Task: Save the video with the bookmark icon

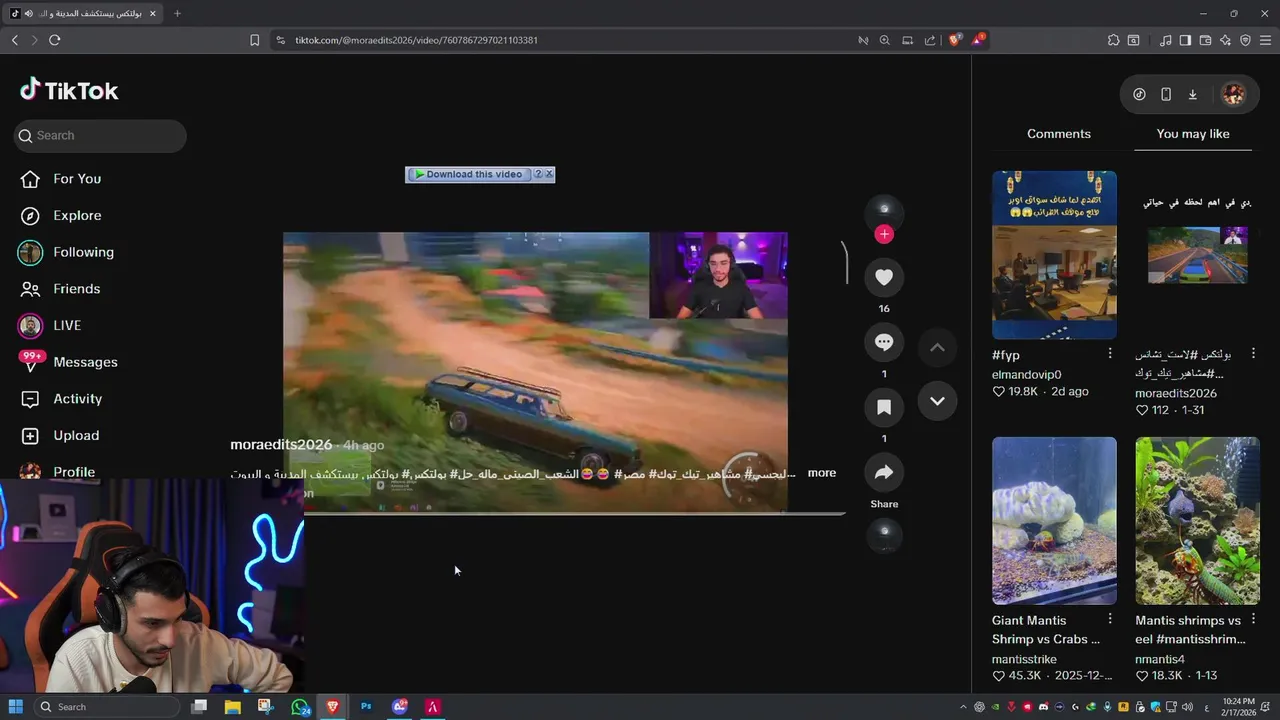Action: [x=884, y=407]
